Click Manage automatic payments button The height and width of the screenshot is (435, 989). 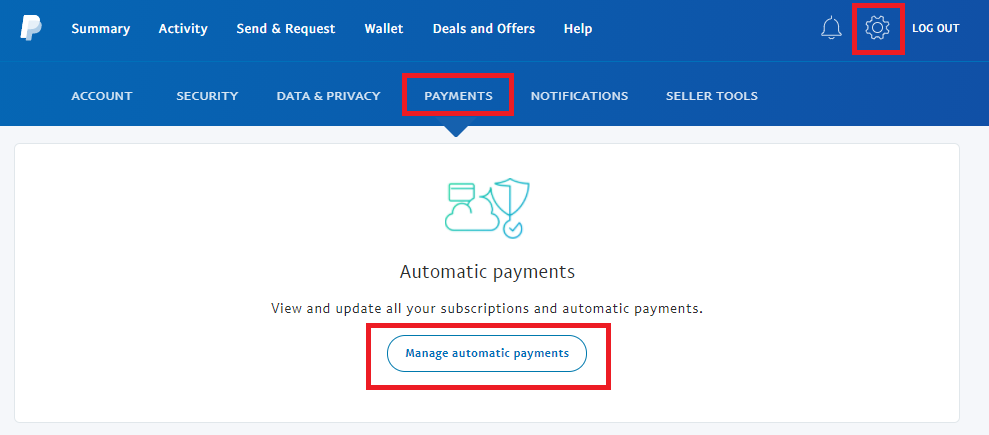pos(487,354)
